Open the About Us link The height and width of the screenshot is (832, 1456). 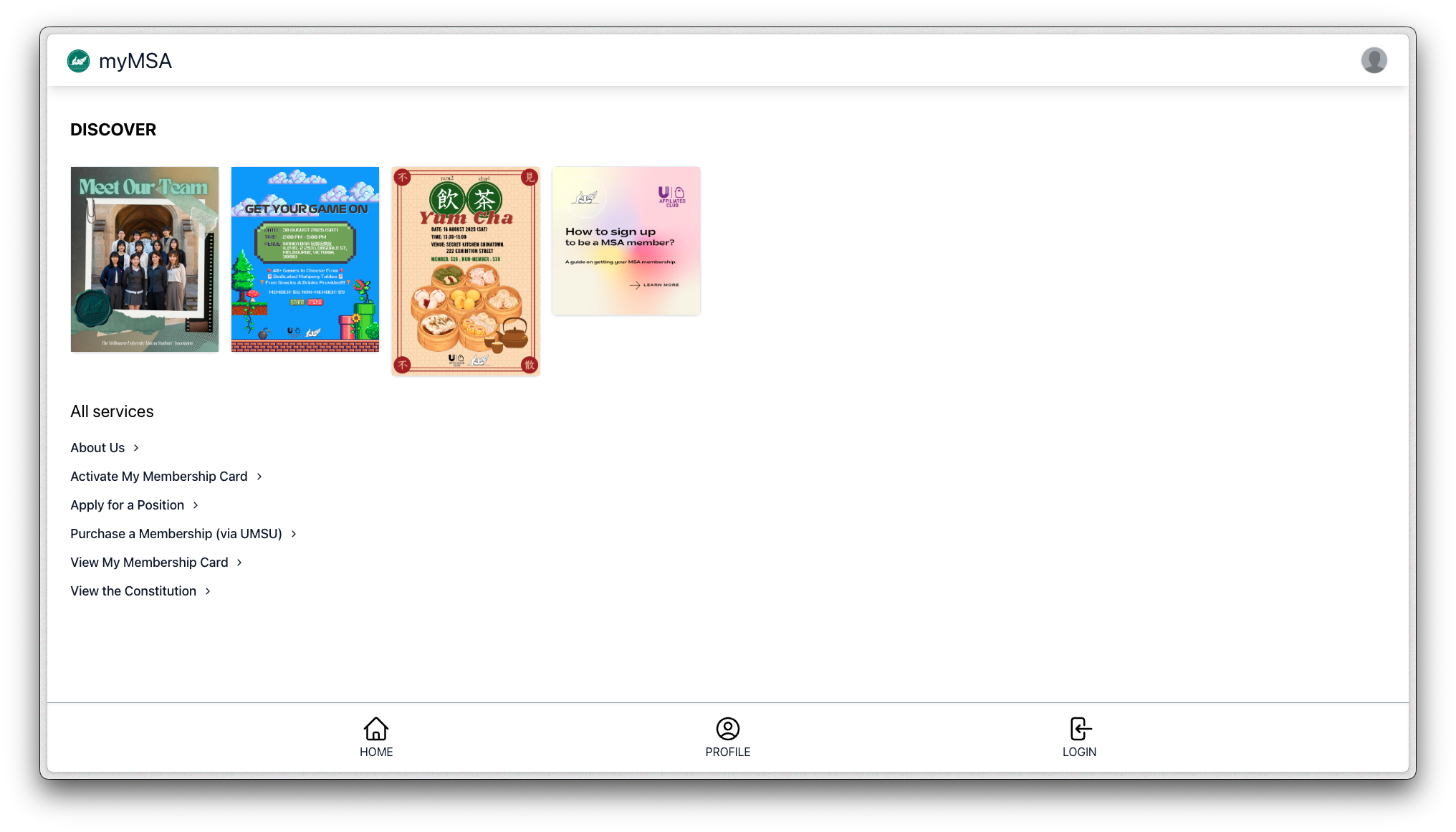pyautogui.click(x=97, y=448)
